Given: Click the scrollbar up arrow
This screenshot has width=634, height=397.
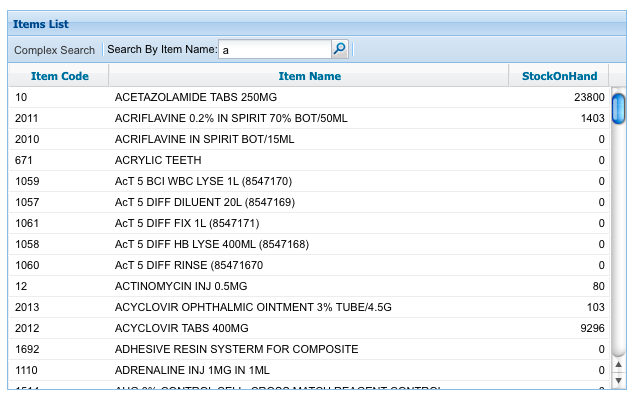Looking at the screenshot, I should coord(618,365).
